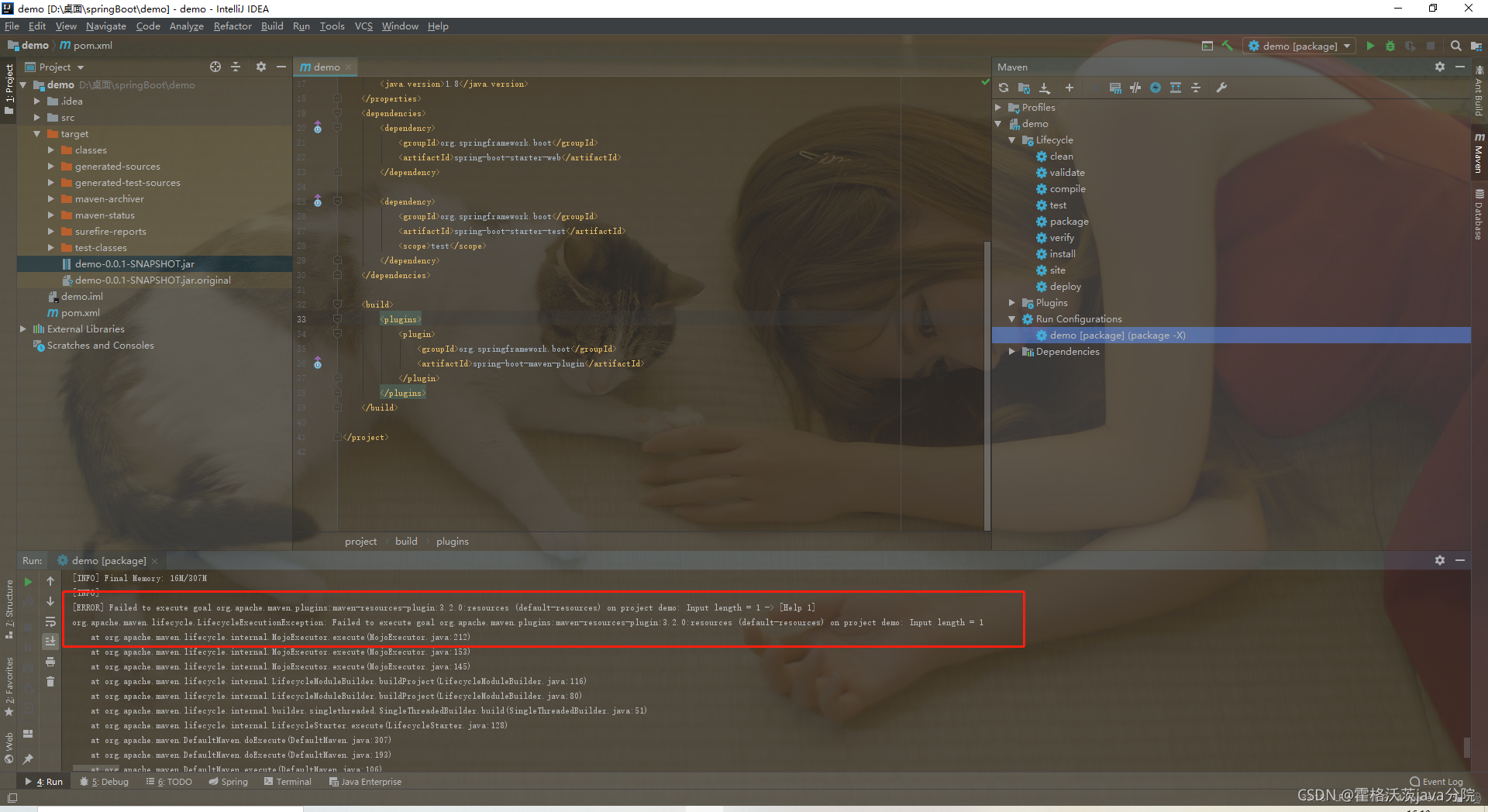The height and width of the screenshot is (812, 1488).
Task: Click the editor vertical scrollbar
Action: coord(987,385)
